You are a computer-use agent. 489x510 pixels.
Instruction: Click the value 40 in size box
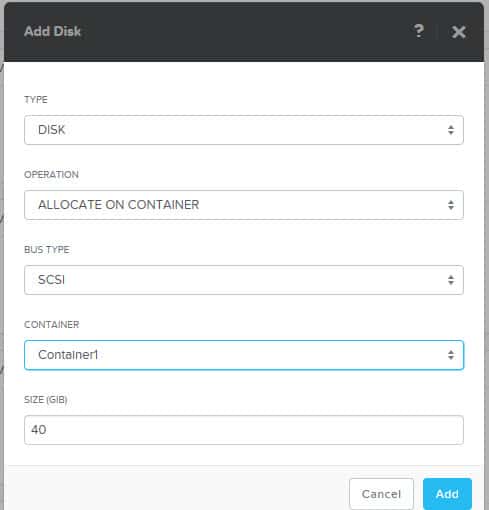(39, 430)
